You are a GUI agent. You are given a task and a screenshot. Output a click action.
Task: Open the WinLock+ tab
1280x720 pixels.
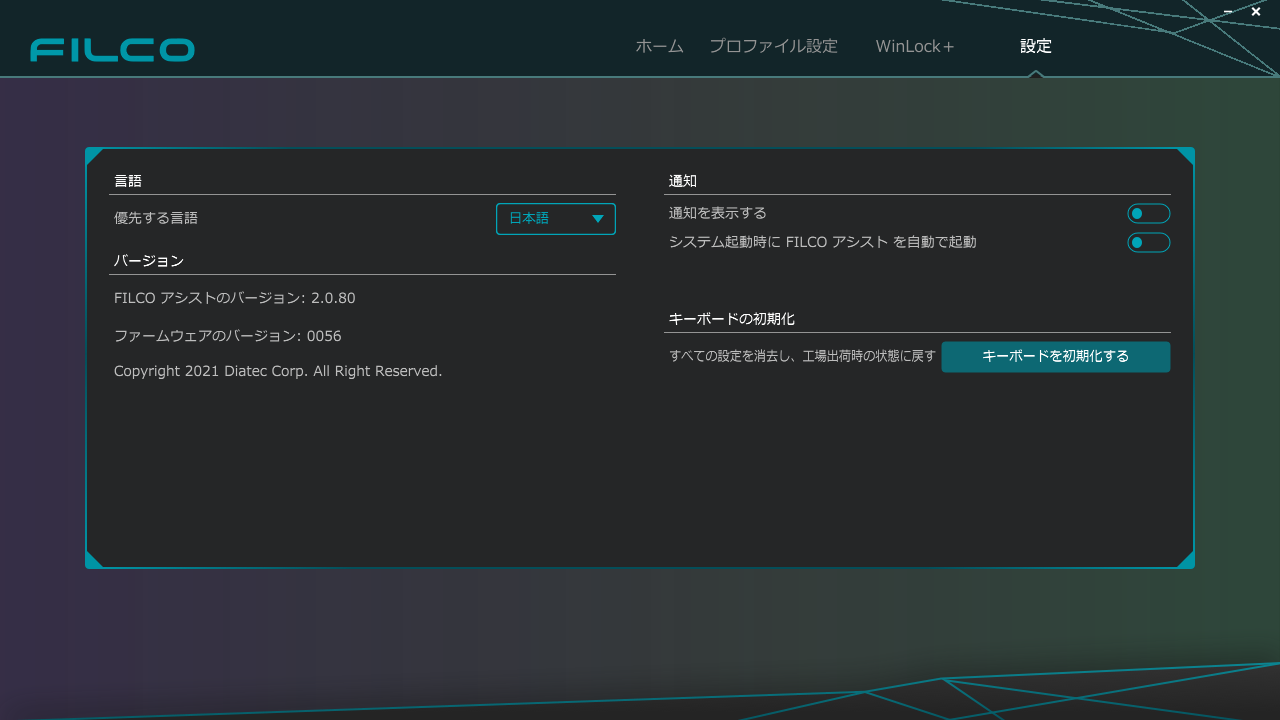(x=915, y=46)
